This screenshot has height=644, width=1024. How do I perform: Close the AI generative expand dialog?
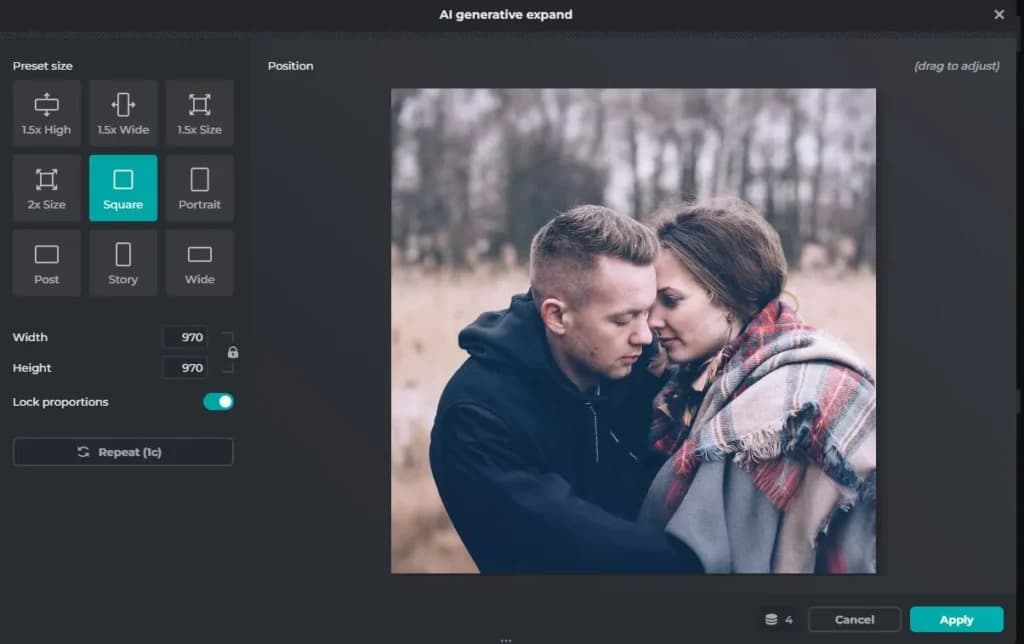click(x=999, y=14)
